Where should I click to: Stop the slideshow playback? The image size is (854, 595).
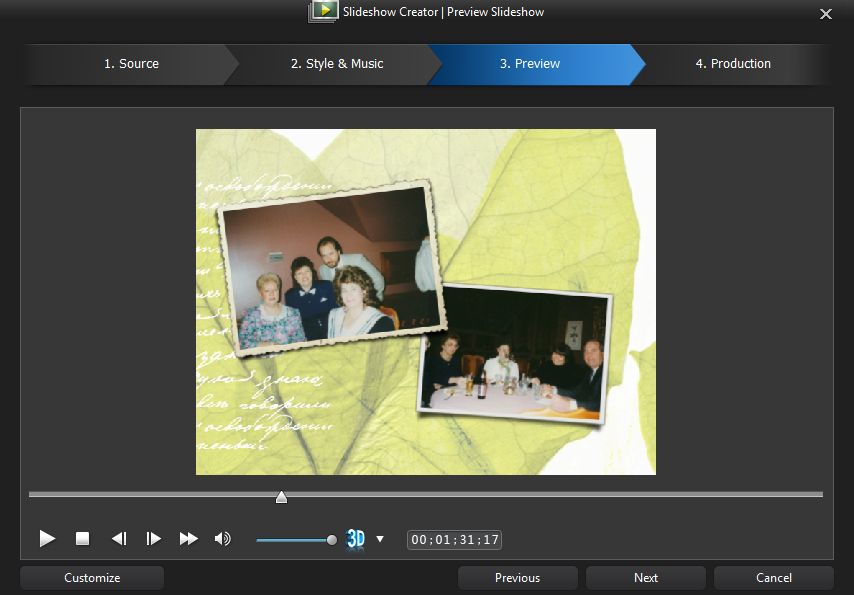[x=83, y=539]
